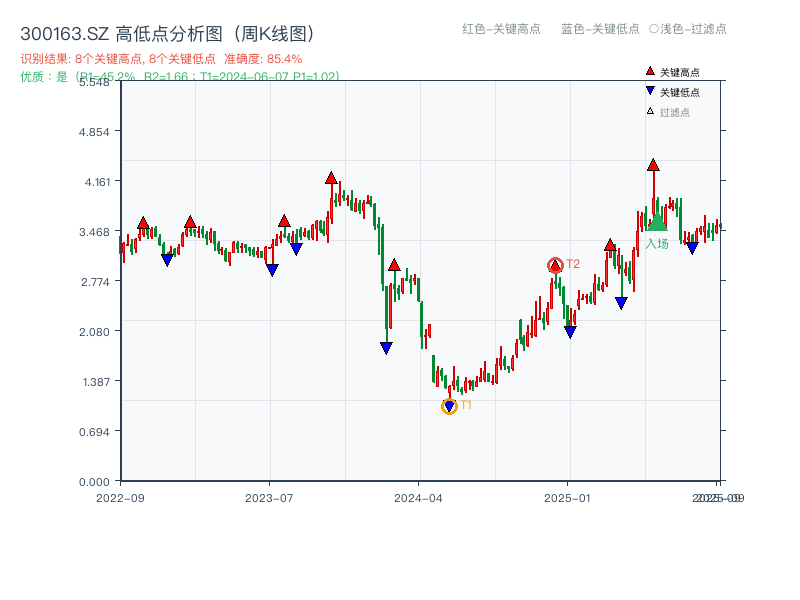Select the red-circled T2 marker
This screenshot has width=800, height=600.
click(555, 265)
